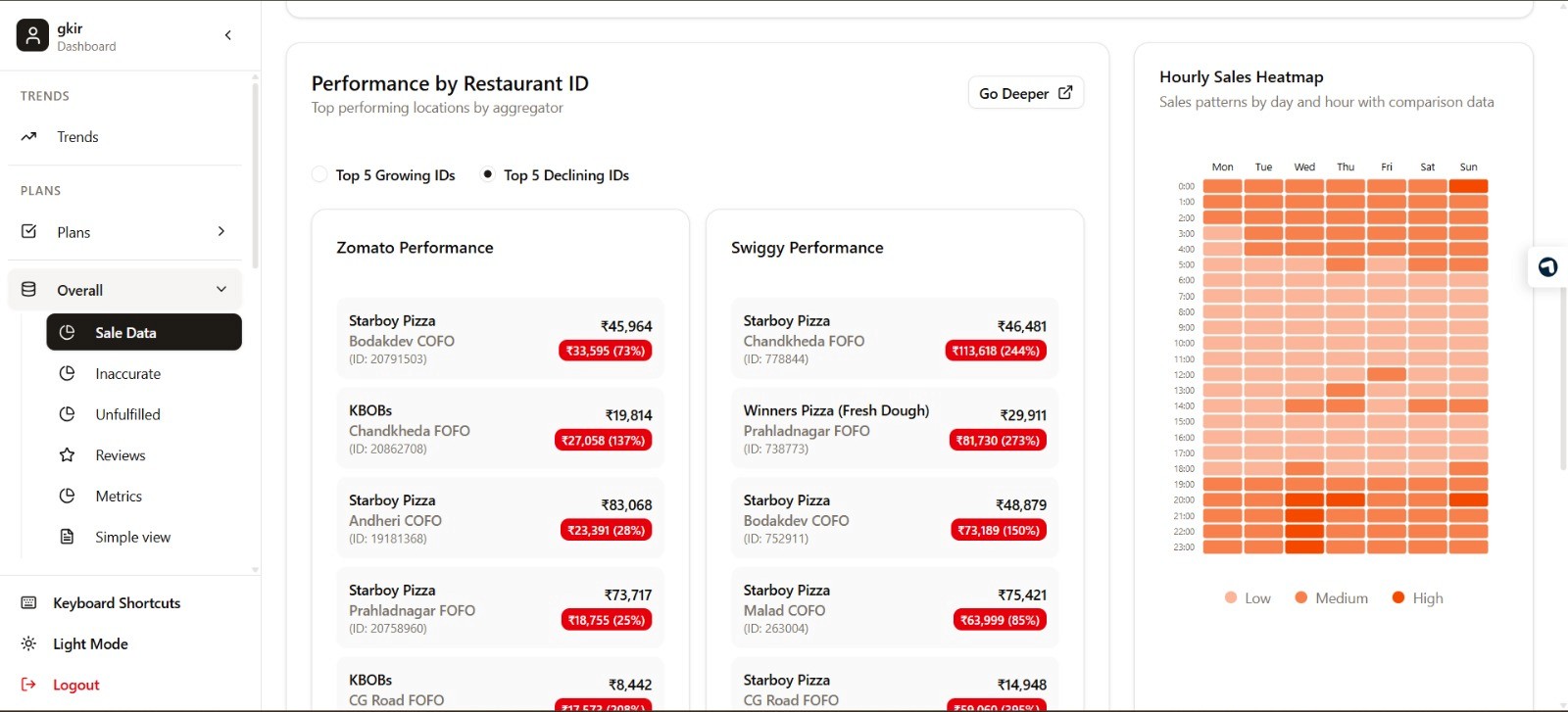This screenshot has height=712, width=1568.
Task: Click the Plans checkbox icon
Action: tap(29, 232)
